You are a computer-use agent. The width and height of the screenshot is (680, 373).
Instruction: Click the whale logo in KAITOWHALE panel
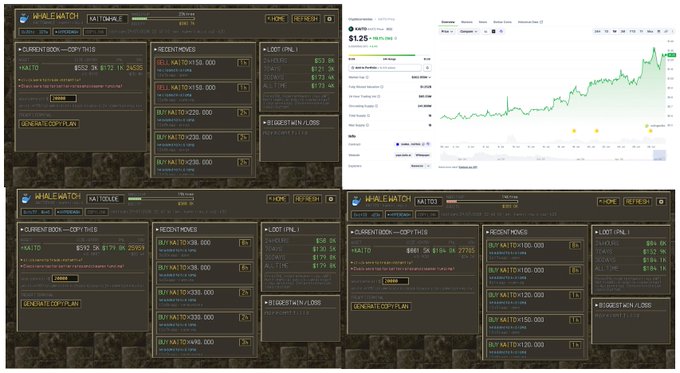tap(25, 19)
